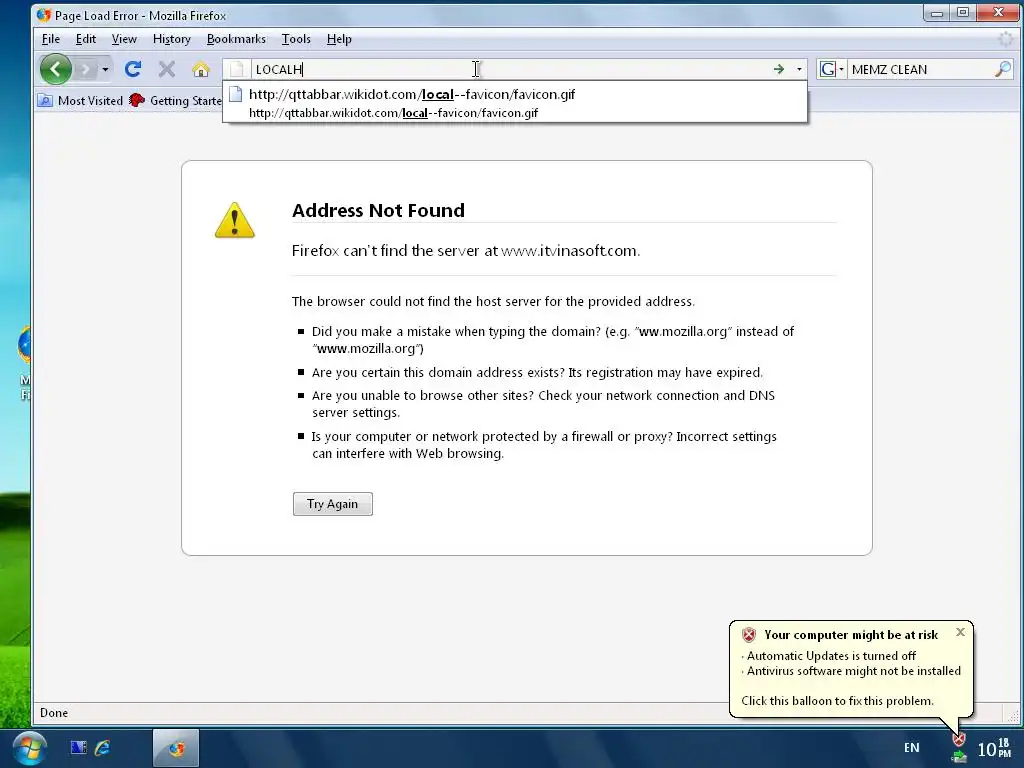
Task: Click the desktop icon behind Firefox window
Action: tap(24, 362)
